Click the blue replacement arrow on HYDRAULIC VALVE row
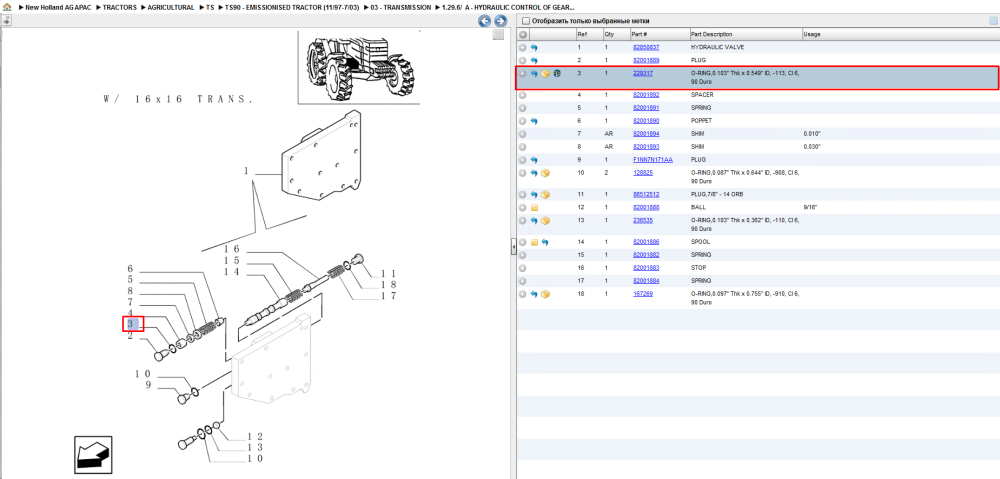The width and height of the screenshot is (1000, 479). tap(534, 48)
